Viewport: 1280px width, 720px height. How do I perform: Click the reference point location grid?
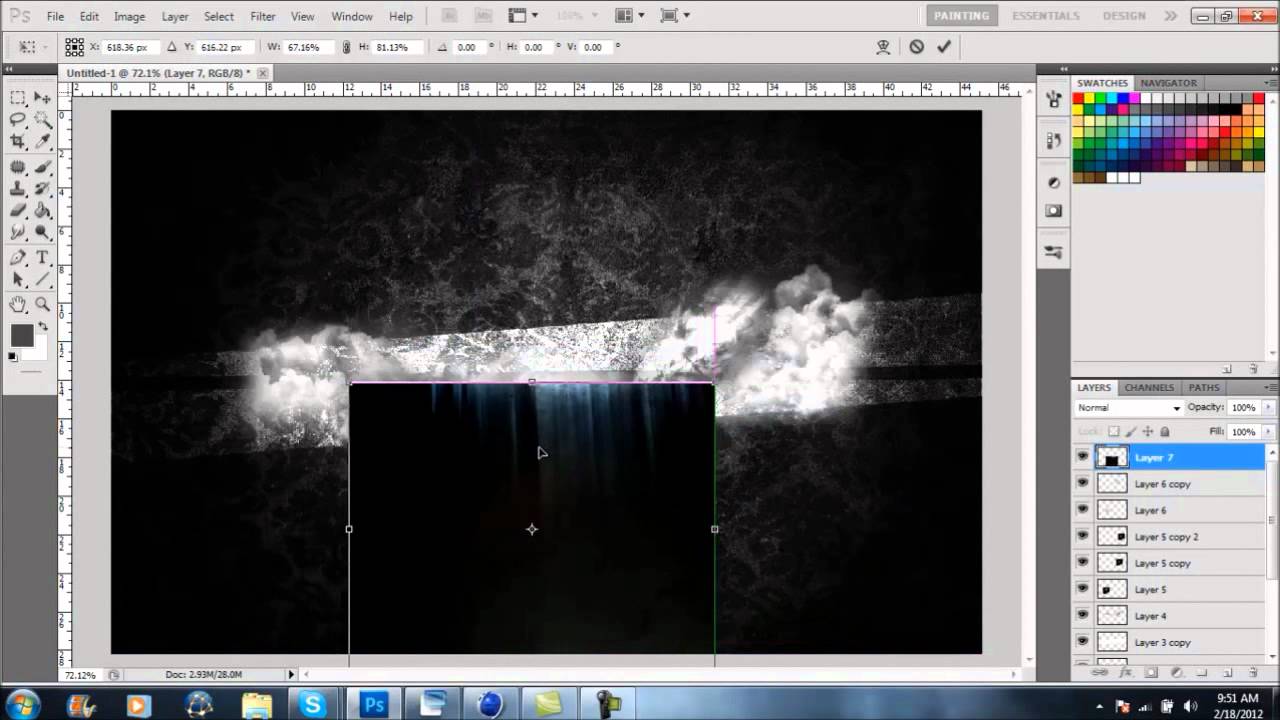[x=74, y=46]
